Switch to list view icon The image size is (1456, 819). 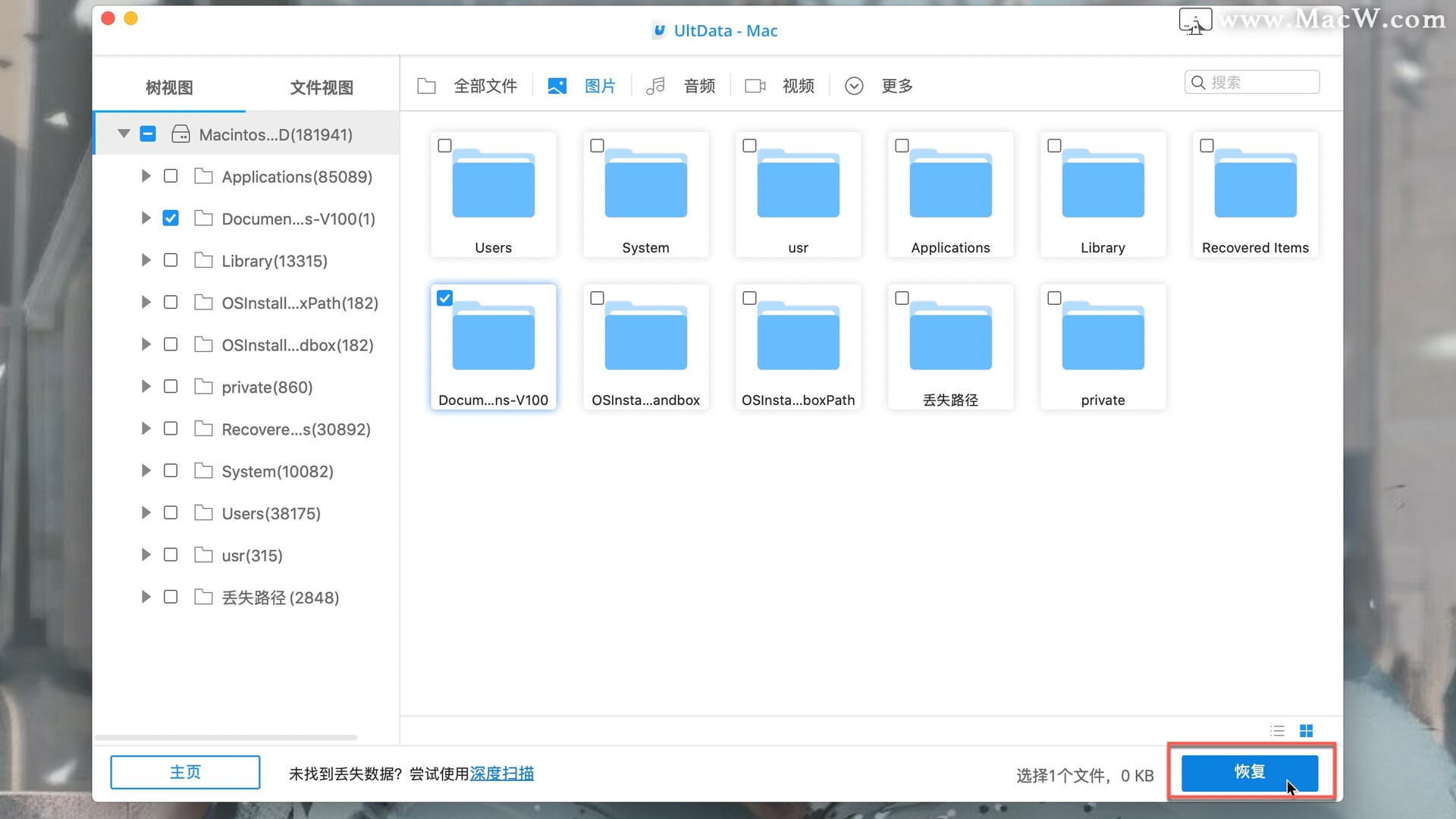(x=1278, y=731)
